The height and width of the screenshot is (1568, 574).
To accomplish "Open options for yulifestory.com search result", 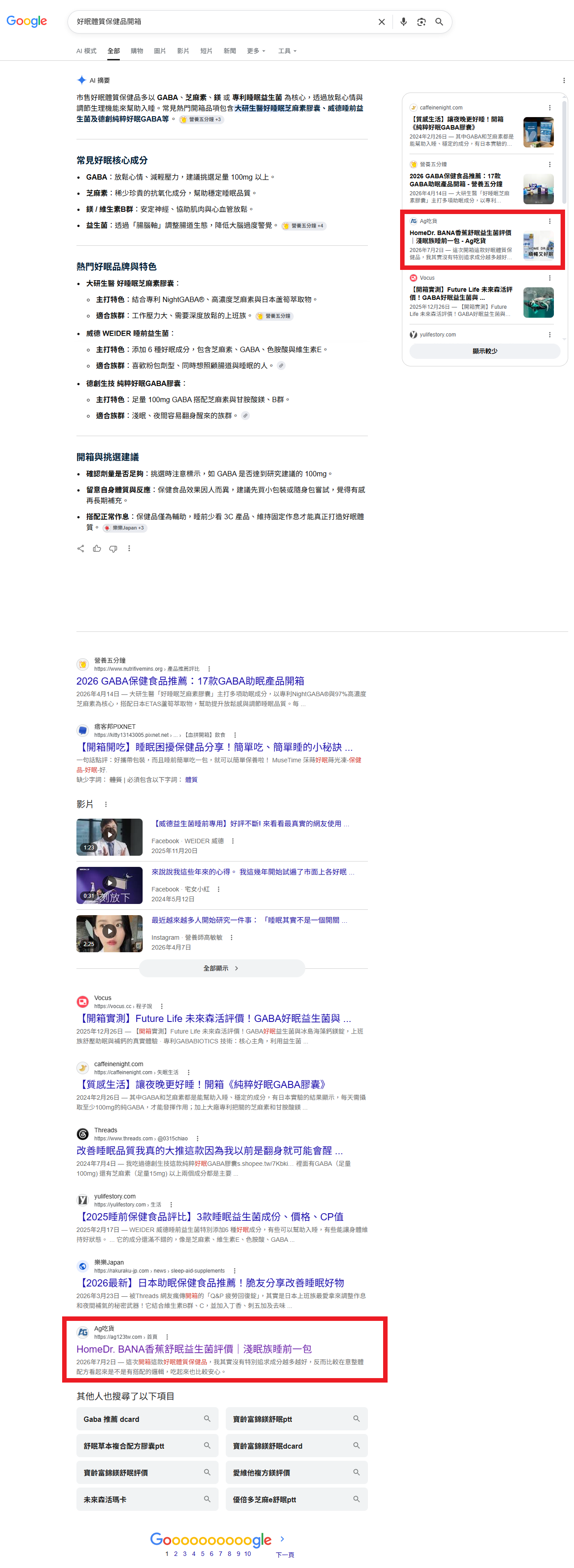I will point(171,1205).
